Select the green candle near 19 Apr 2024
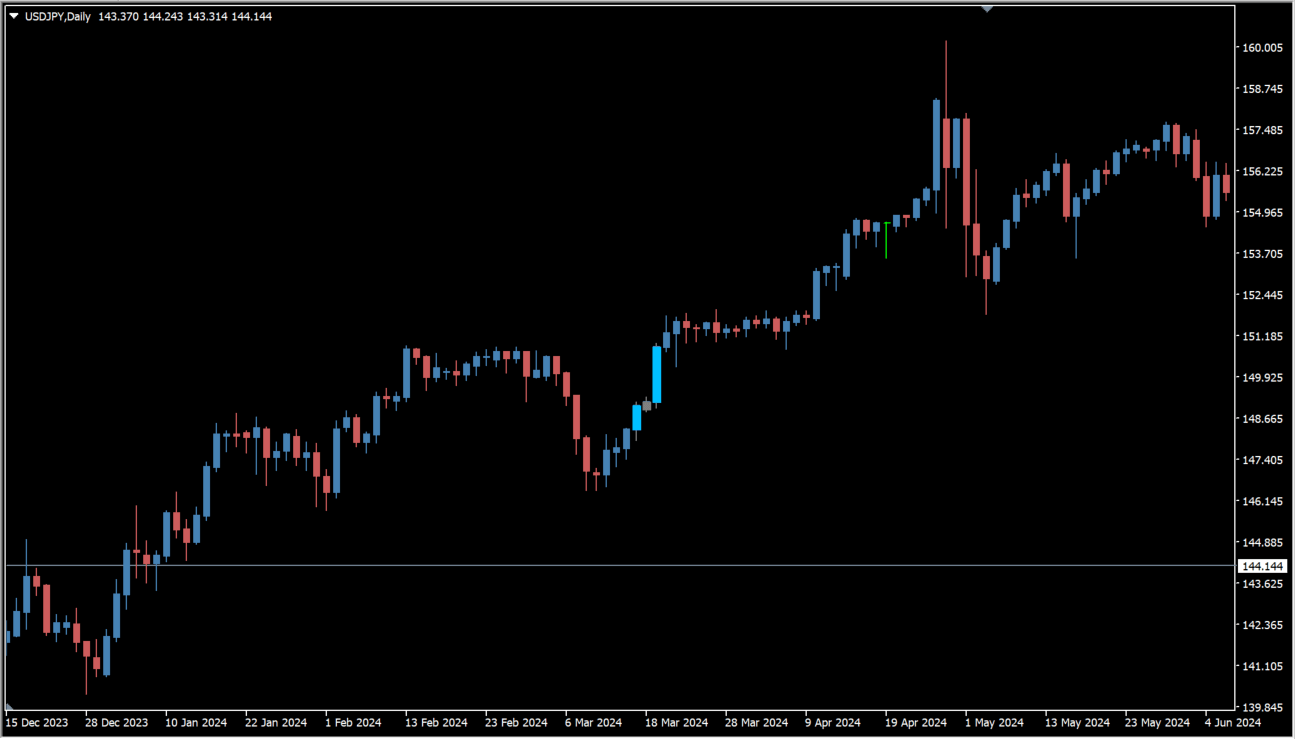 coord(886,240)
